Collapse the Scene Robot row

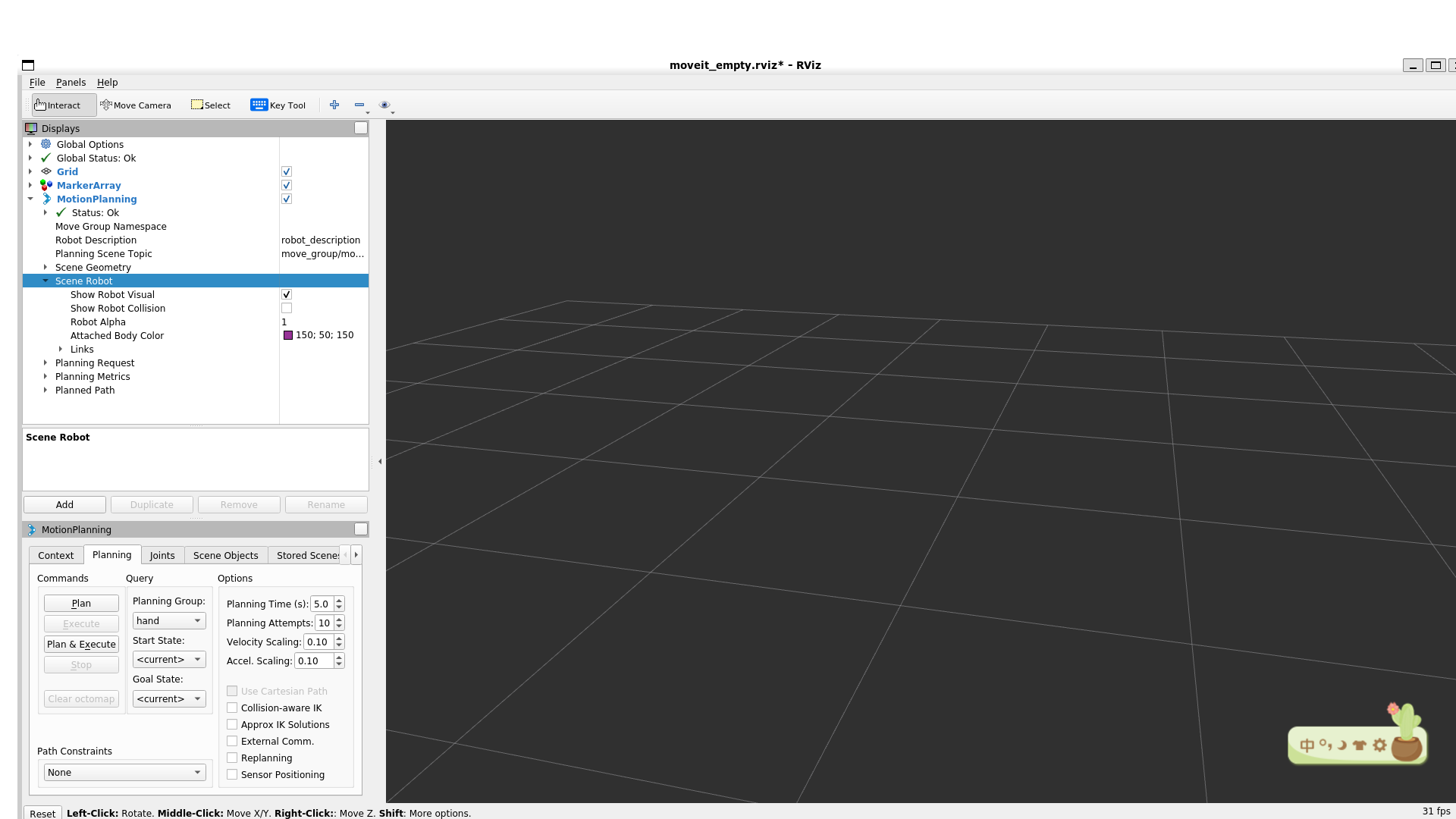(x=45, y=281)
